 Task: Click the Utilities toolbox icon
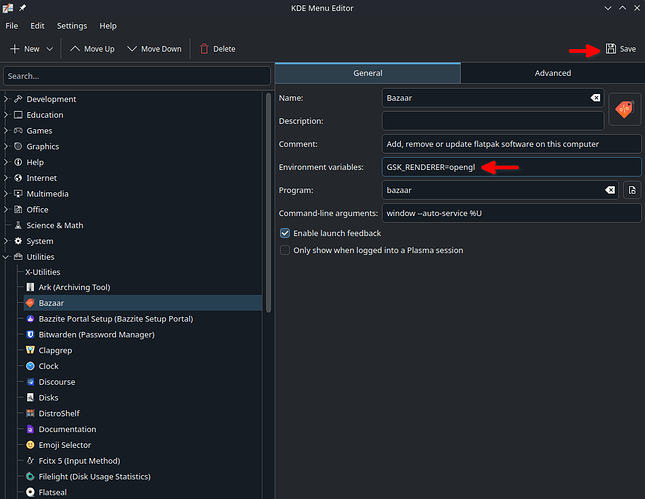point(18,257)
